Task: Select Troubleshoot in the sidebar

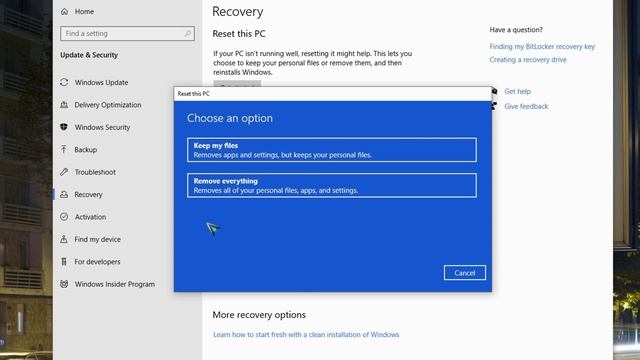Action: [95, 172]
